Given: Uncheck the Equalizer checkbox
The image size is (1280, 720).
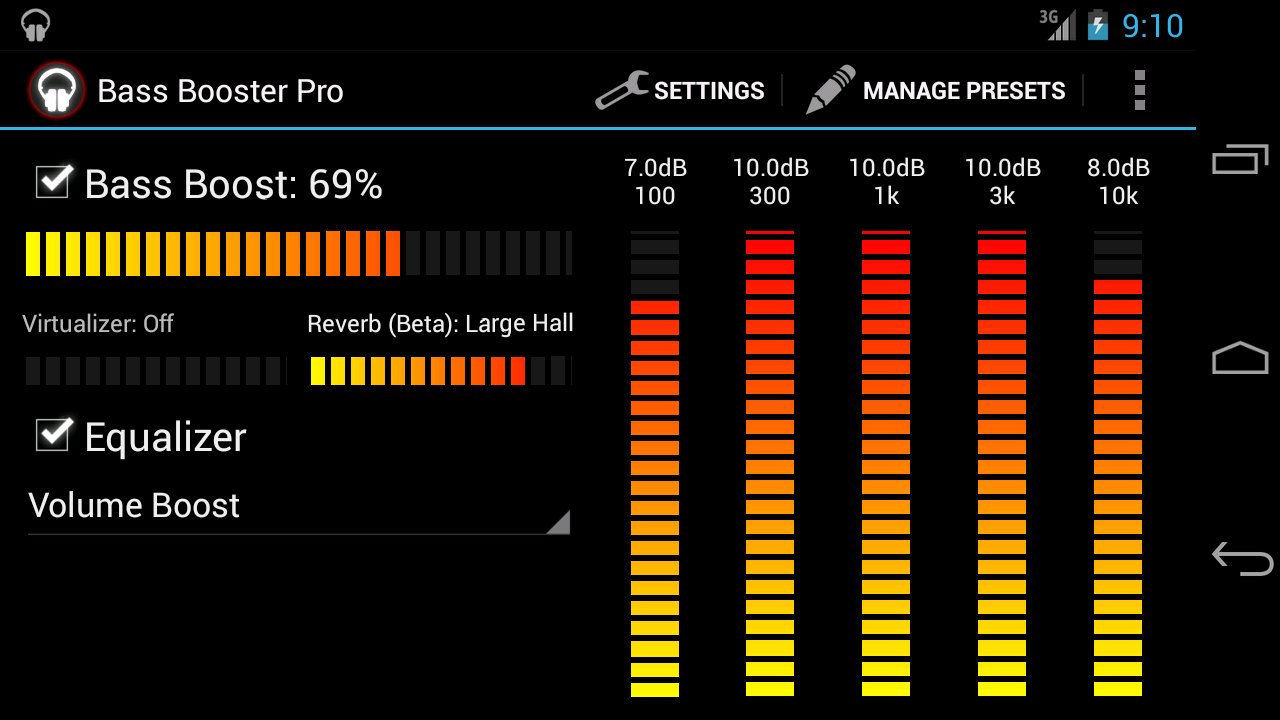Looking at the screenshot, I should [53, 434].
